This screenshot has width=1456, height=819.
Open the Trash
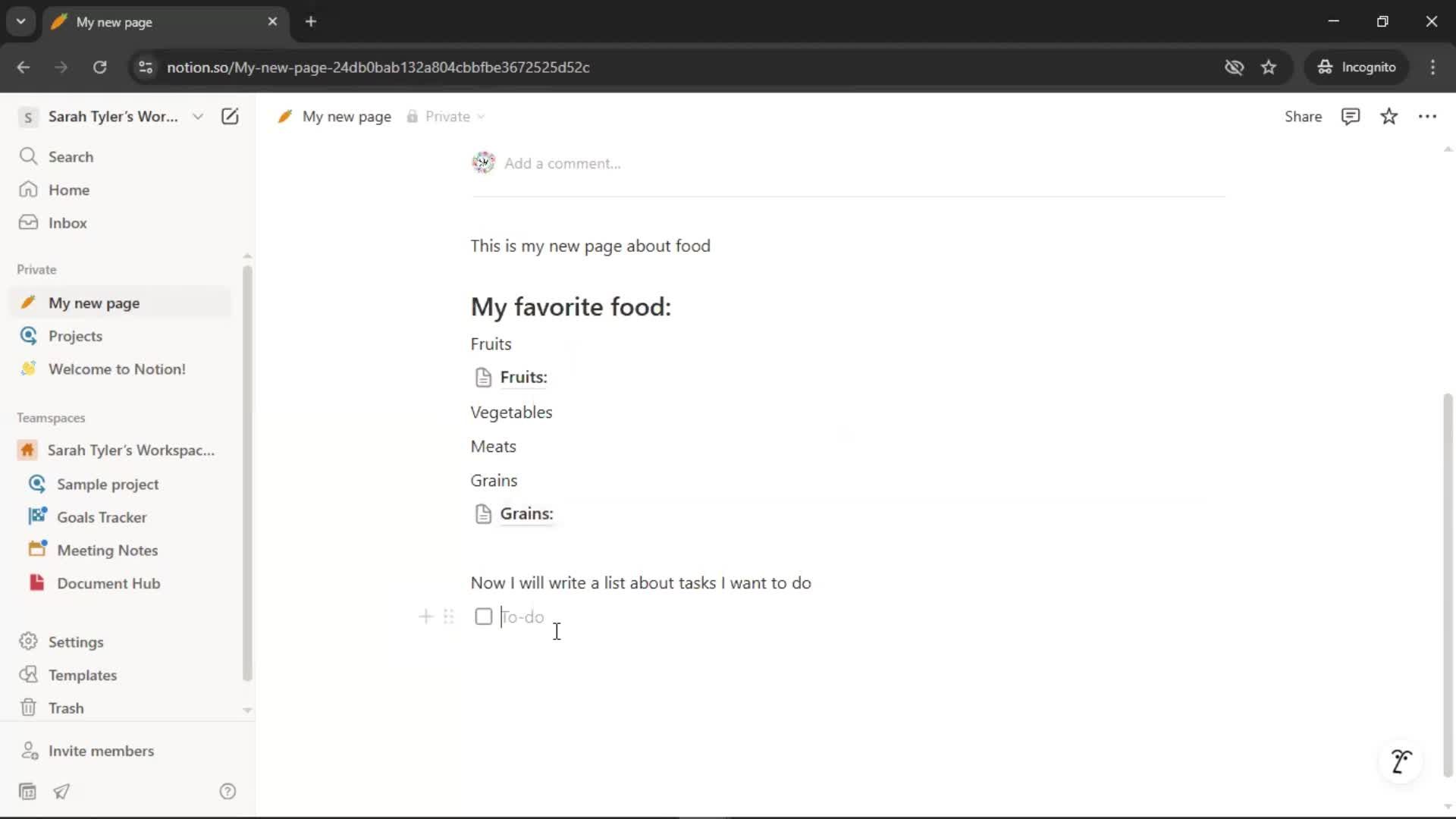click(x=121, y=708)
